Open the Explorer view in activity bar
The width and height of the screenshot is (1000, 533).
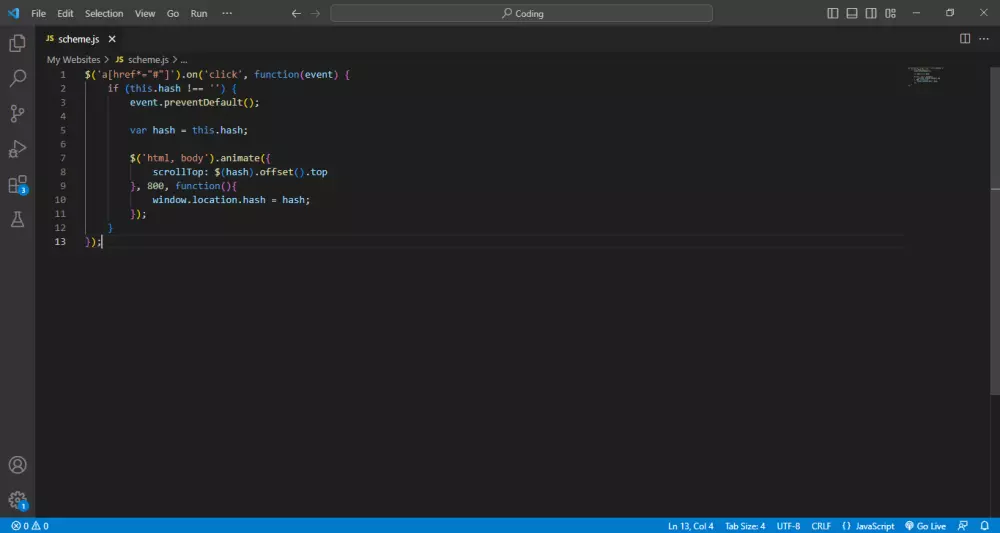(17, 43)
